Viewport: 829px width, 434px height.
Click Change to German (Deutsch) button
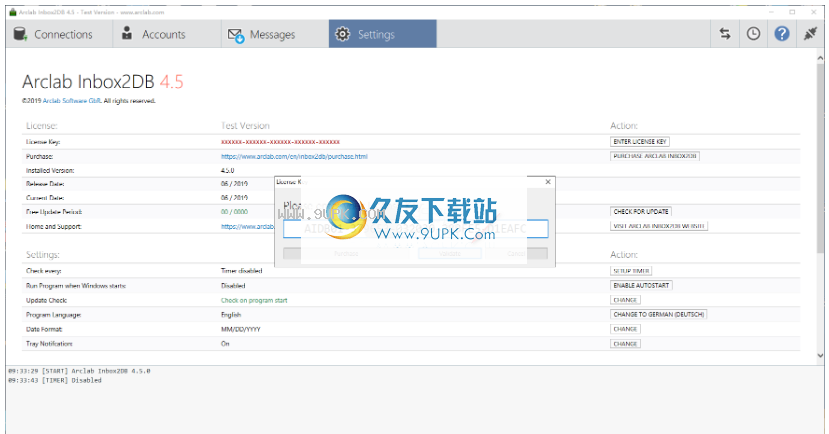tap(659, 315)
